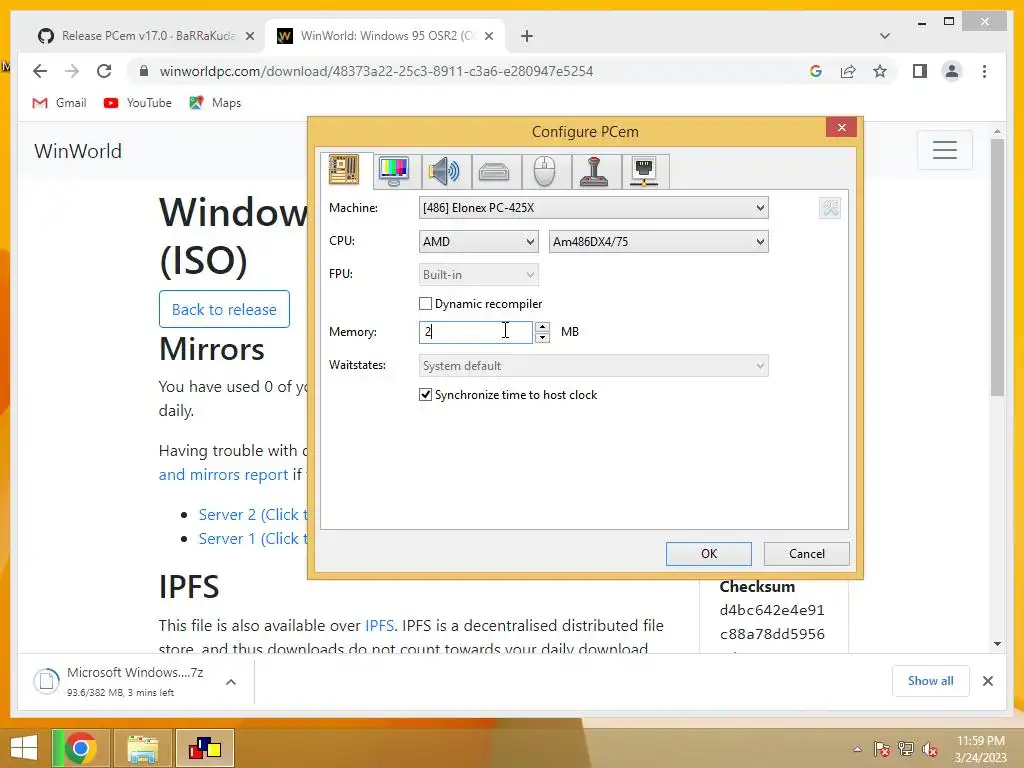Open the Action Center flag tray icon
The image size is (1024, 768).
[x=882, y=749]
